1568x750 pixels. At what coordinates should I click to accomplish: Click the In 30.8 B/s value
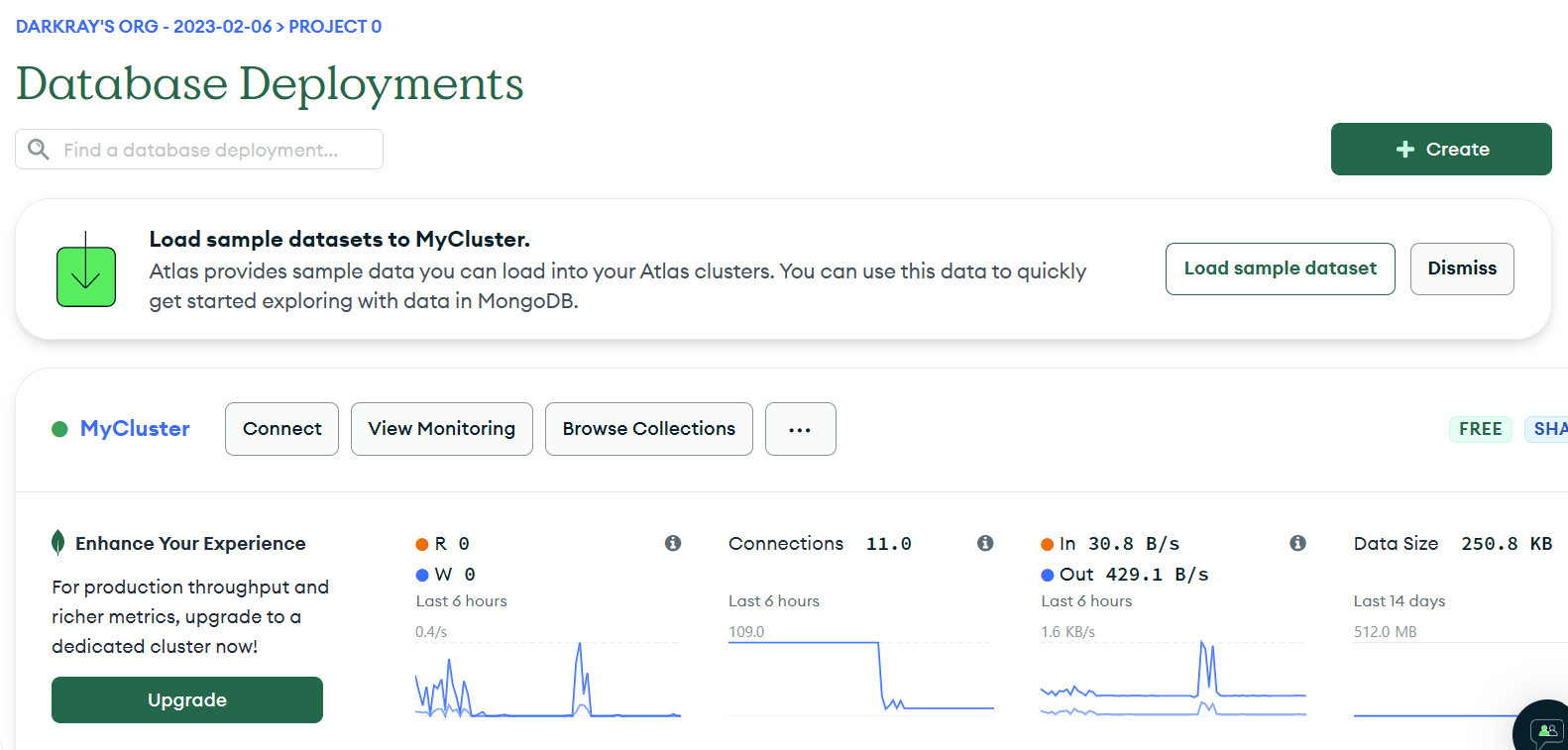point(1134,544)
